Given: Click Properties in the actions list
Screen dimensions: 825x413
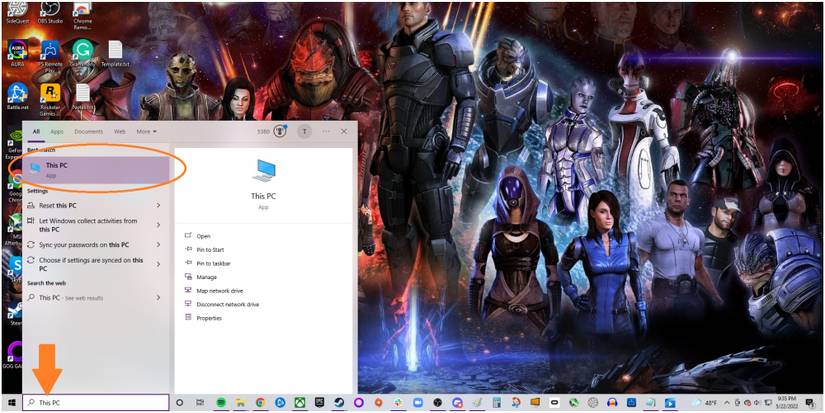Looking at the screenshot, I should pos(209,318).
